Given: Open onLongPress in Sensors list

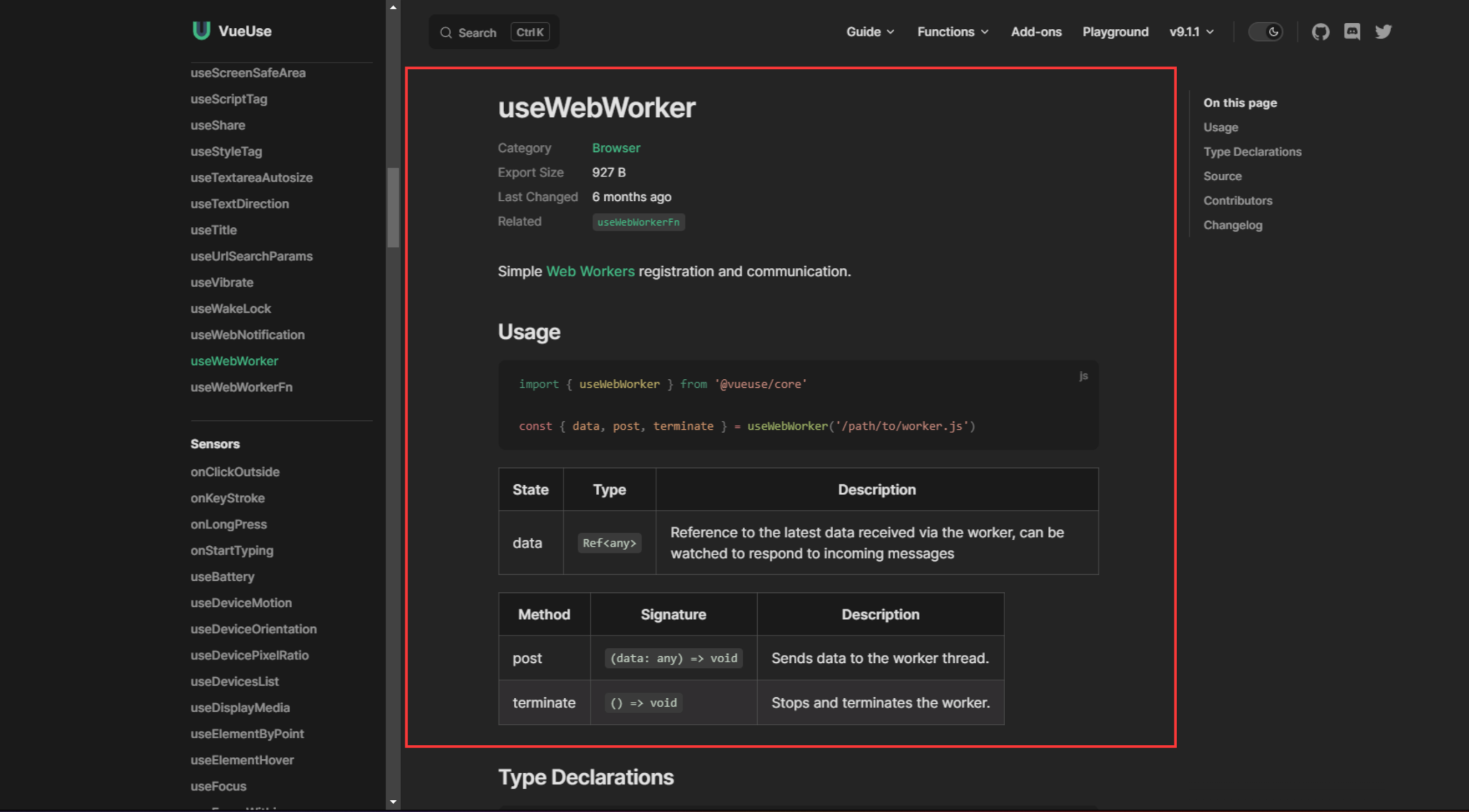Looking at the screenshot, I should [229, 525].
